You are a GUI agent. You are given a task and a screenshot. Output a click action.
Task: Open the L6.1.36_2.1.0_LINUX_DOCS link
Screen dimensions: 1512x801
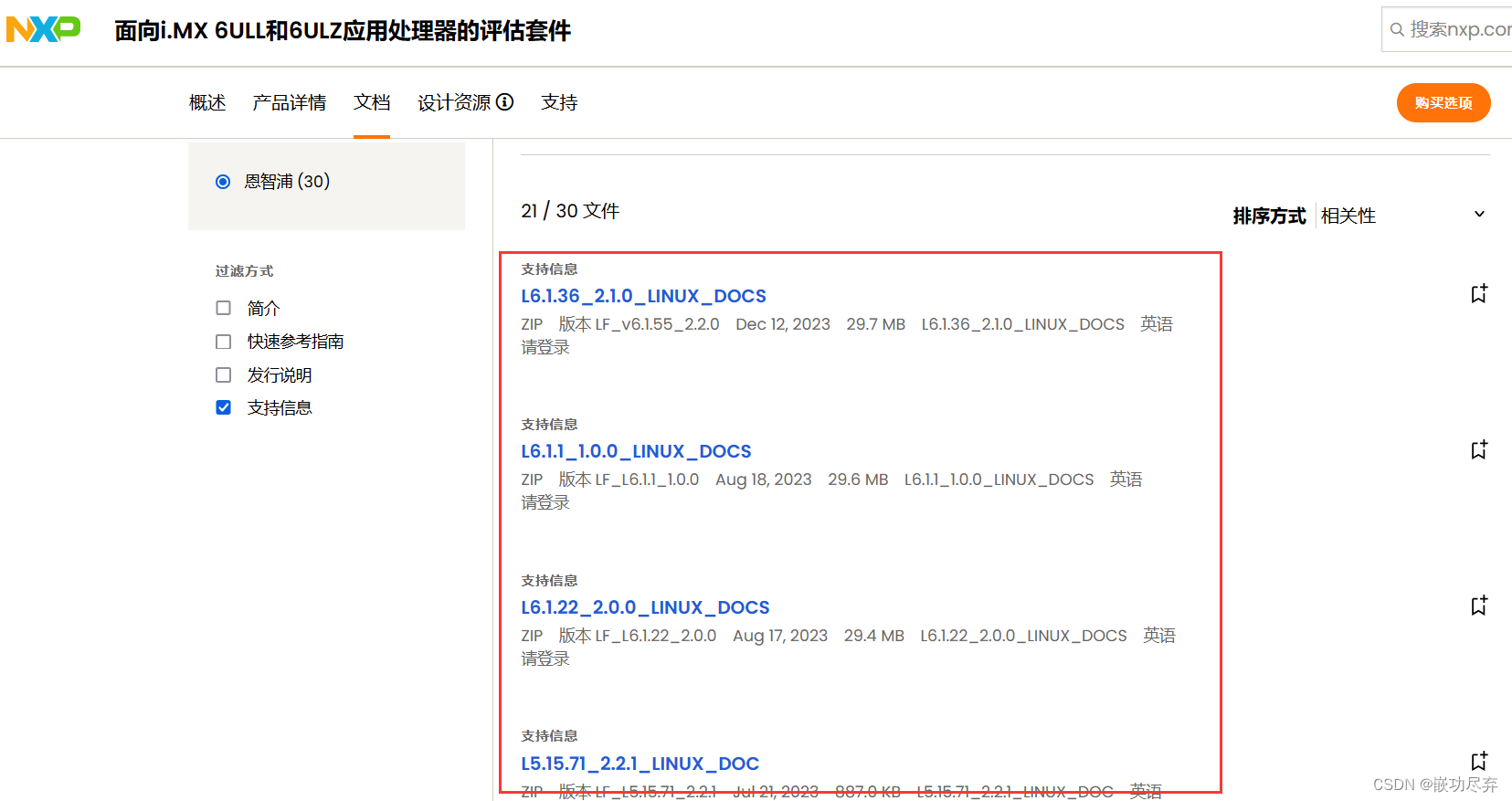click(643, 296)
